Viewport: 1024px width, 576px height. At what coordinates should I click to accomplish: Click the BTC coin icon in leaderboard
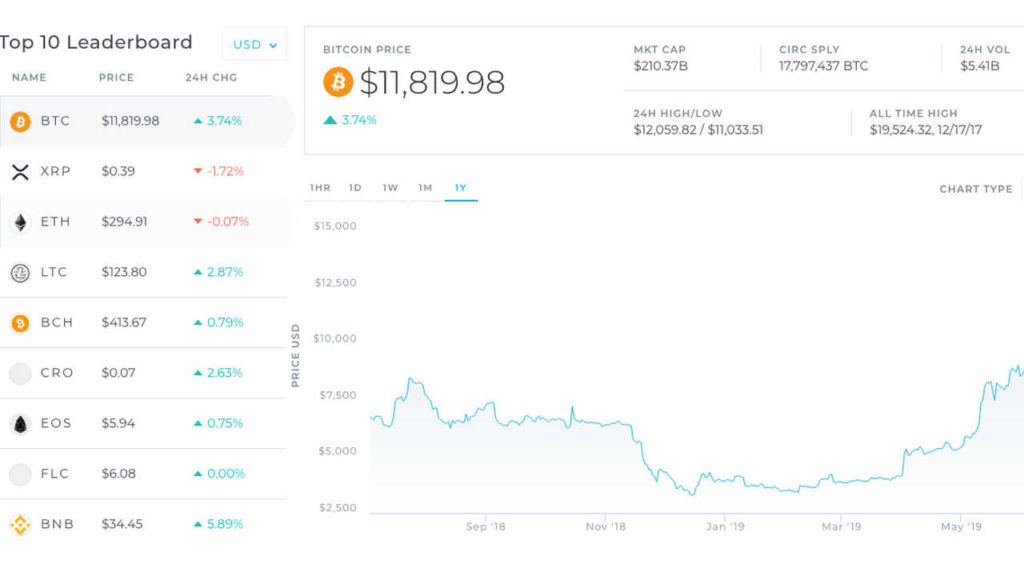pos(20,121)
